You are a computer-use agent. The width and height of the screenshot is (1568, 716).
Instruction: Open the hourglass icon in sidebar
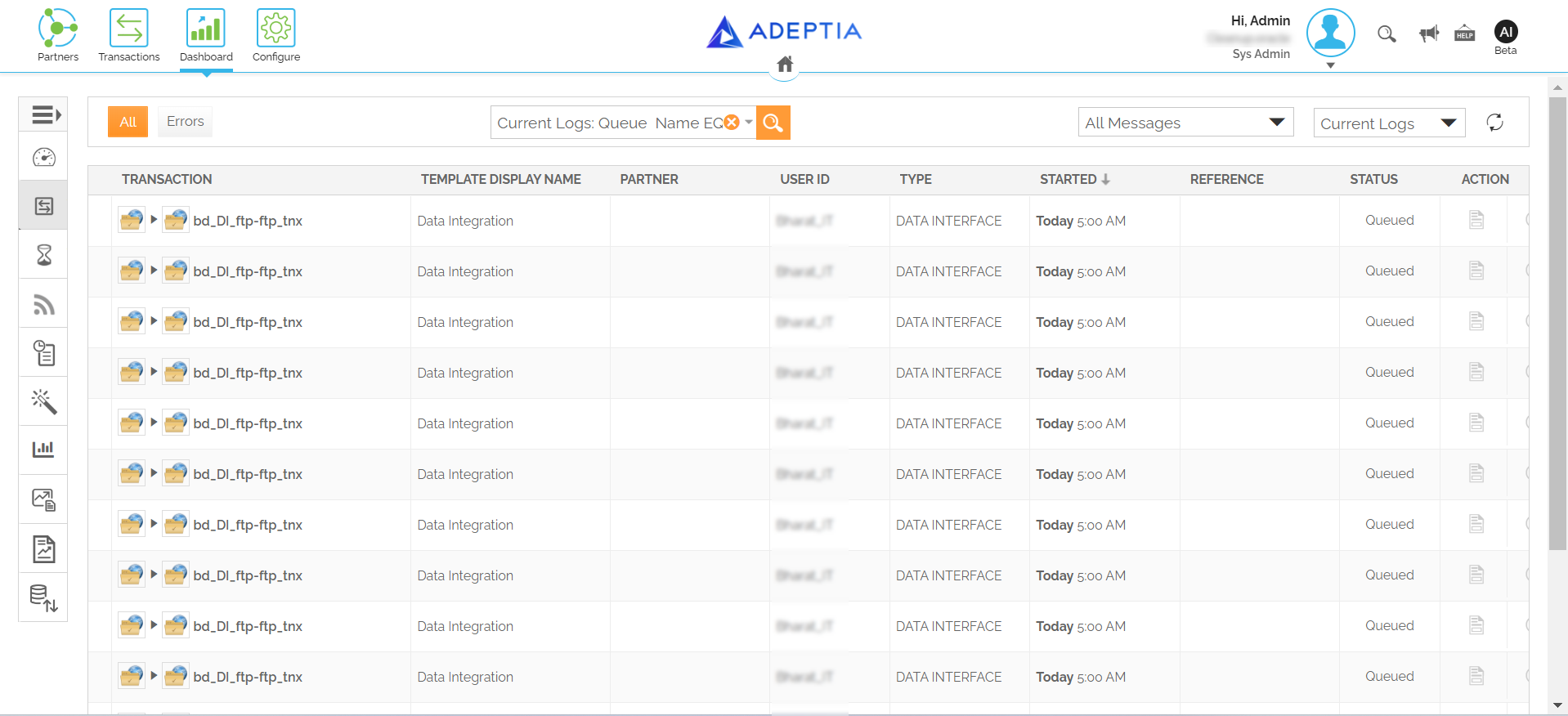point(44,255)
